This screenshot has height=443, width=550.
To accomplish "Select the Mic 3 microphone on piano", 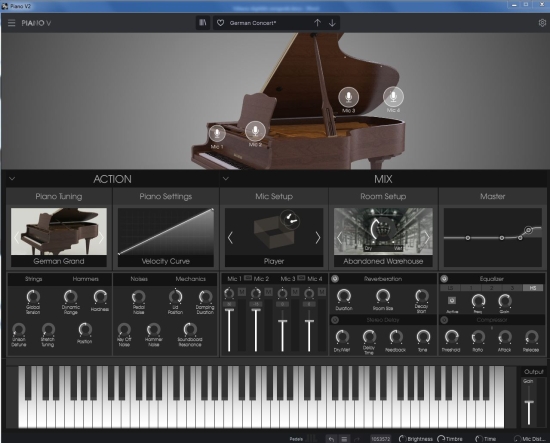I will [x=348, y=97].
